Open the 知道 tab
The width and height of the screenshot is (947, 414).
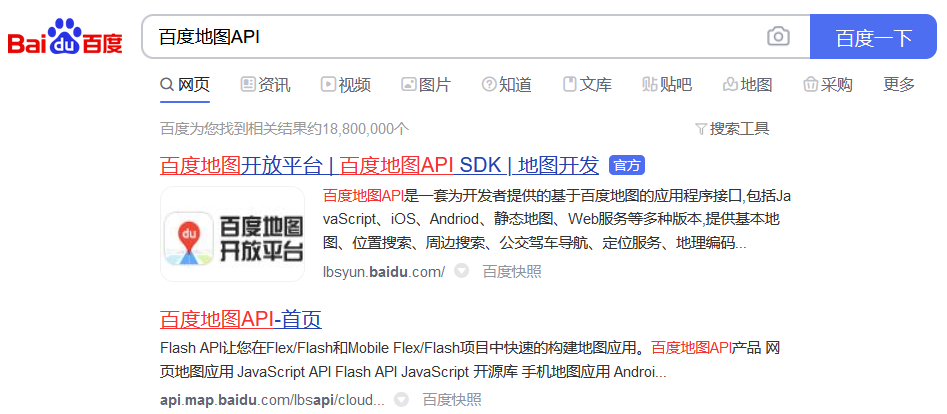pyautogui.click(x=507, y=85)
